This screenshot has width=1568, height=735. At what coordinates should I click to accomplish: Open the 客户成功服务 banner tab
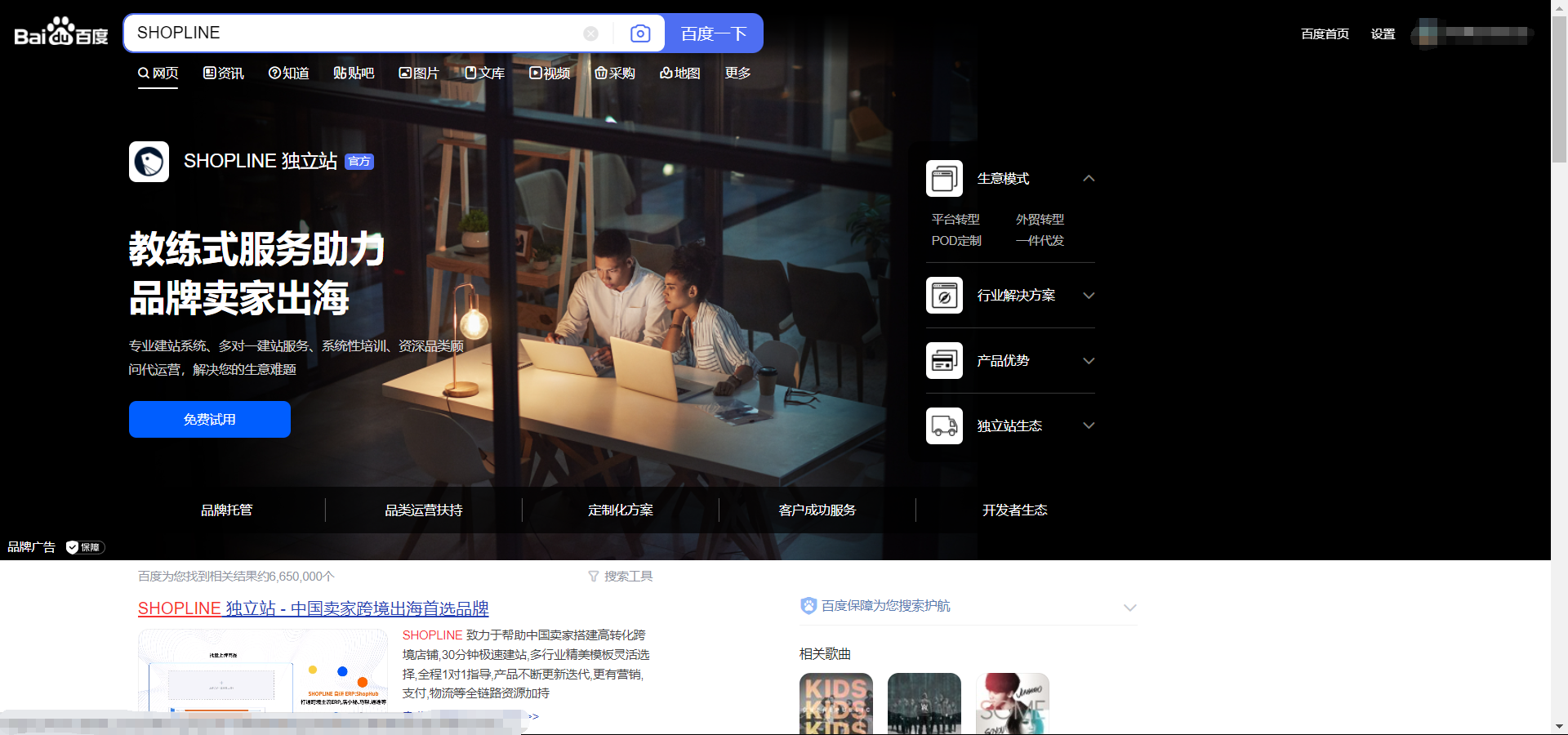817,510
